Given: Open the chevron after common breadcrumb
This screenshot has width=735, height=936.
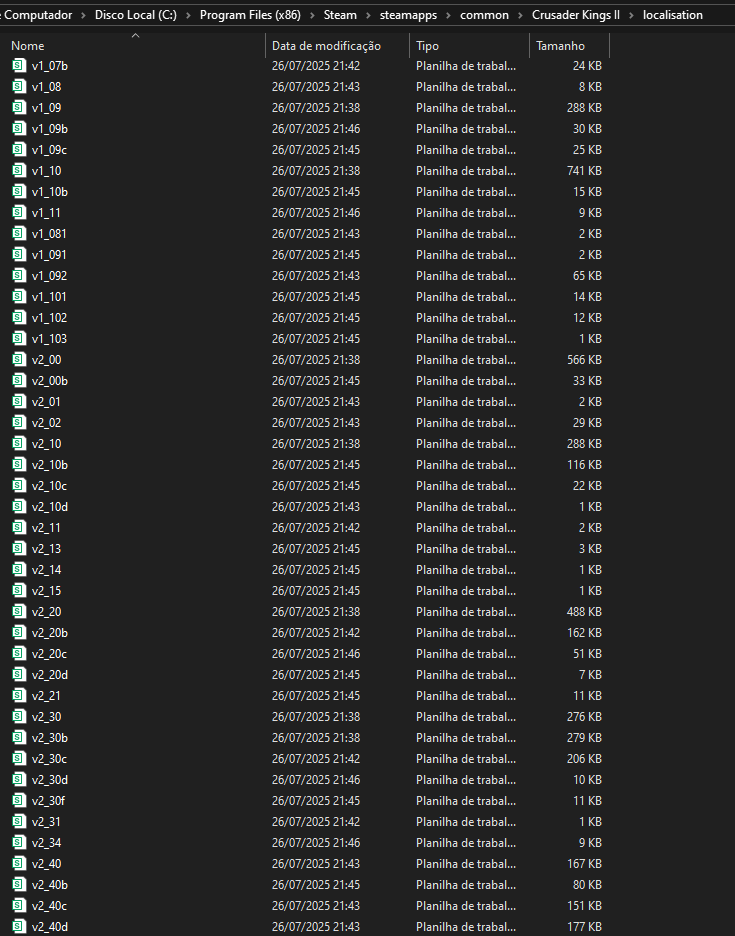Looking at the screenshot, I should pyautogui.click(x=521, y=15).
